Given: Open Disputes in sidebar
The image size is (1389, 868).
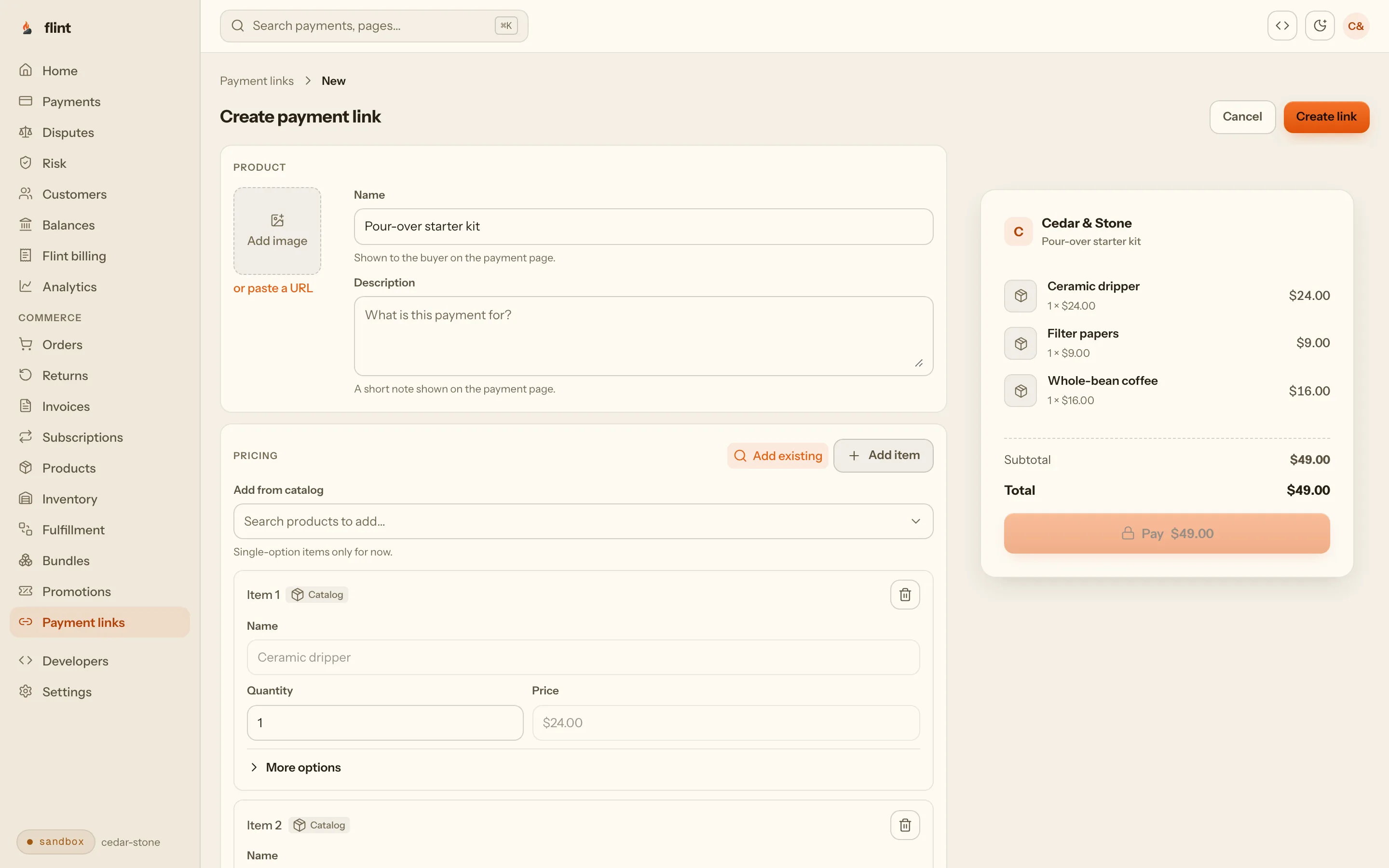Looking at the screenshot, I should click(100, 133).
